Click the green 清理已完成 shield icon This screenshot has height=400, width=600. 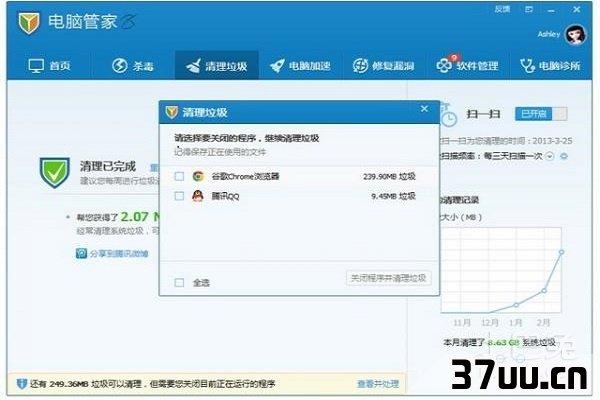point(55,173)
